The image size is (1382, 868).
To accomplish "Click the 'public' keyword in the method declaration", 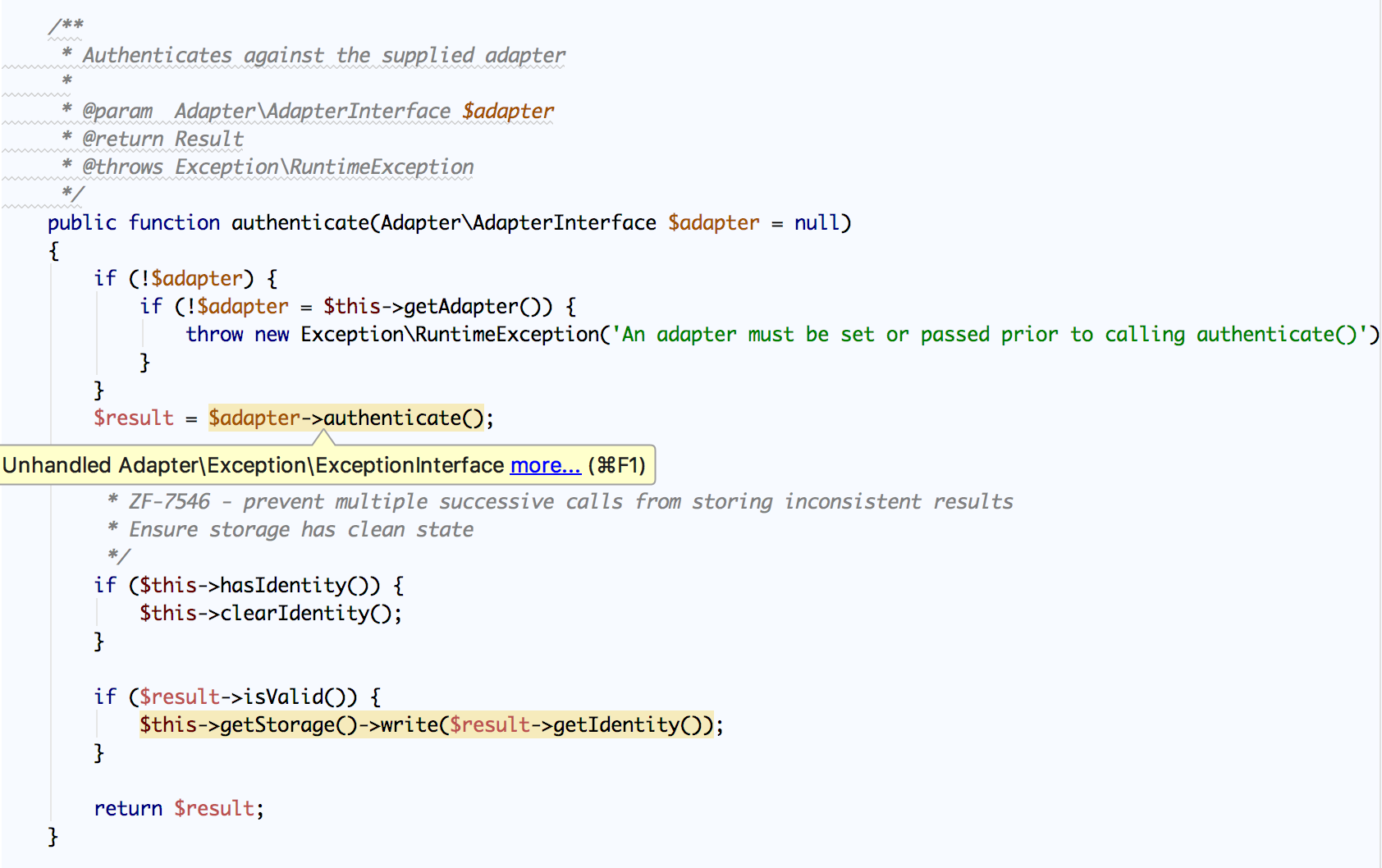I will pyautogui.click(x=82, y=222).
